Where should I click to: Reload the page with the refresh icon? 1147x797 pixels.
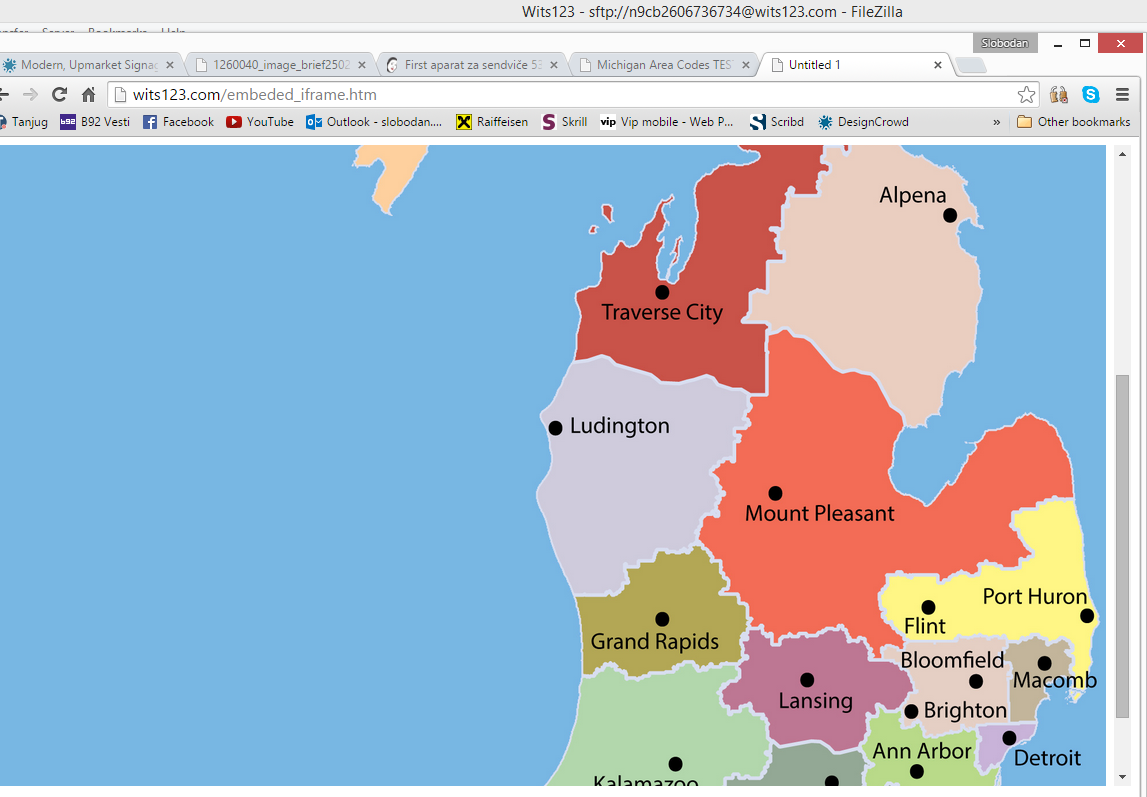click(x=59, y=94)
